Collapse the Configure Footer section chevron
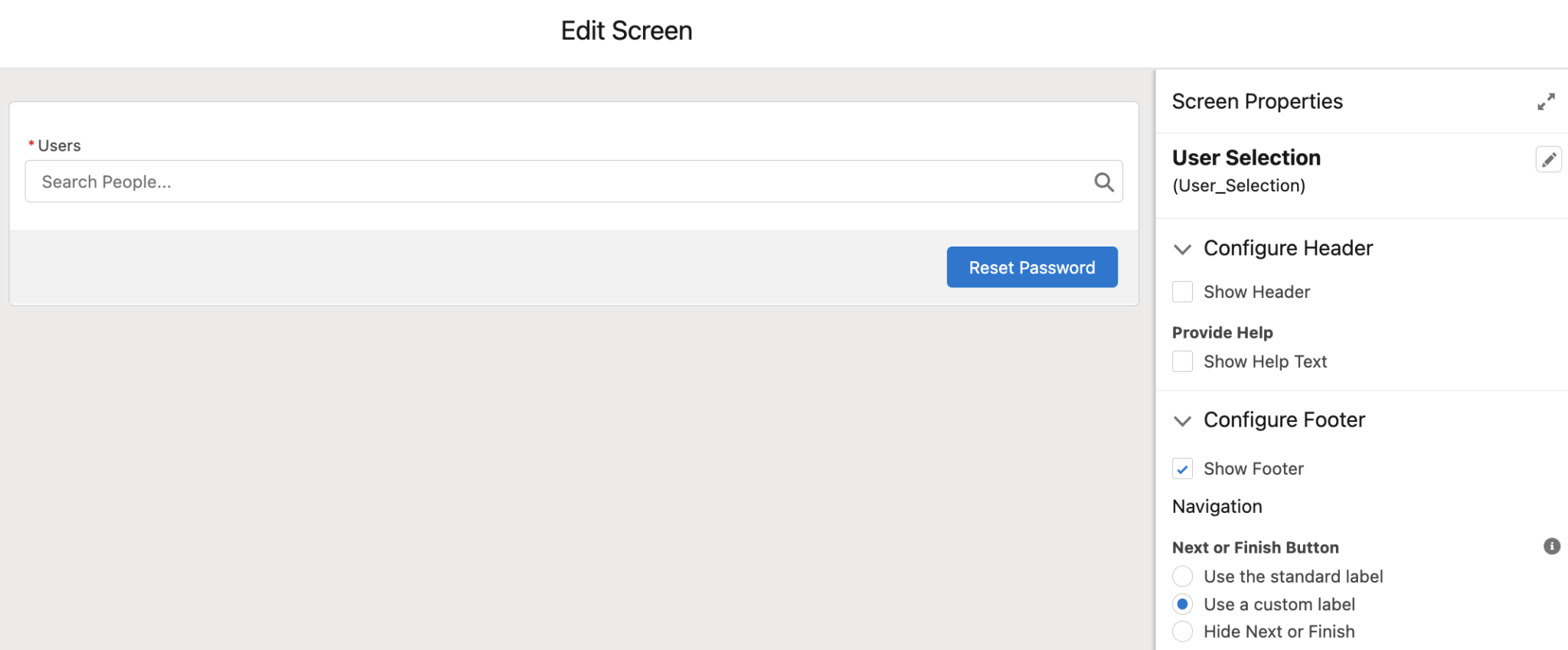 1182,420
